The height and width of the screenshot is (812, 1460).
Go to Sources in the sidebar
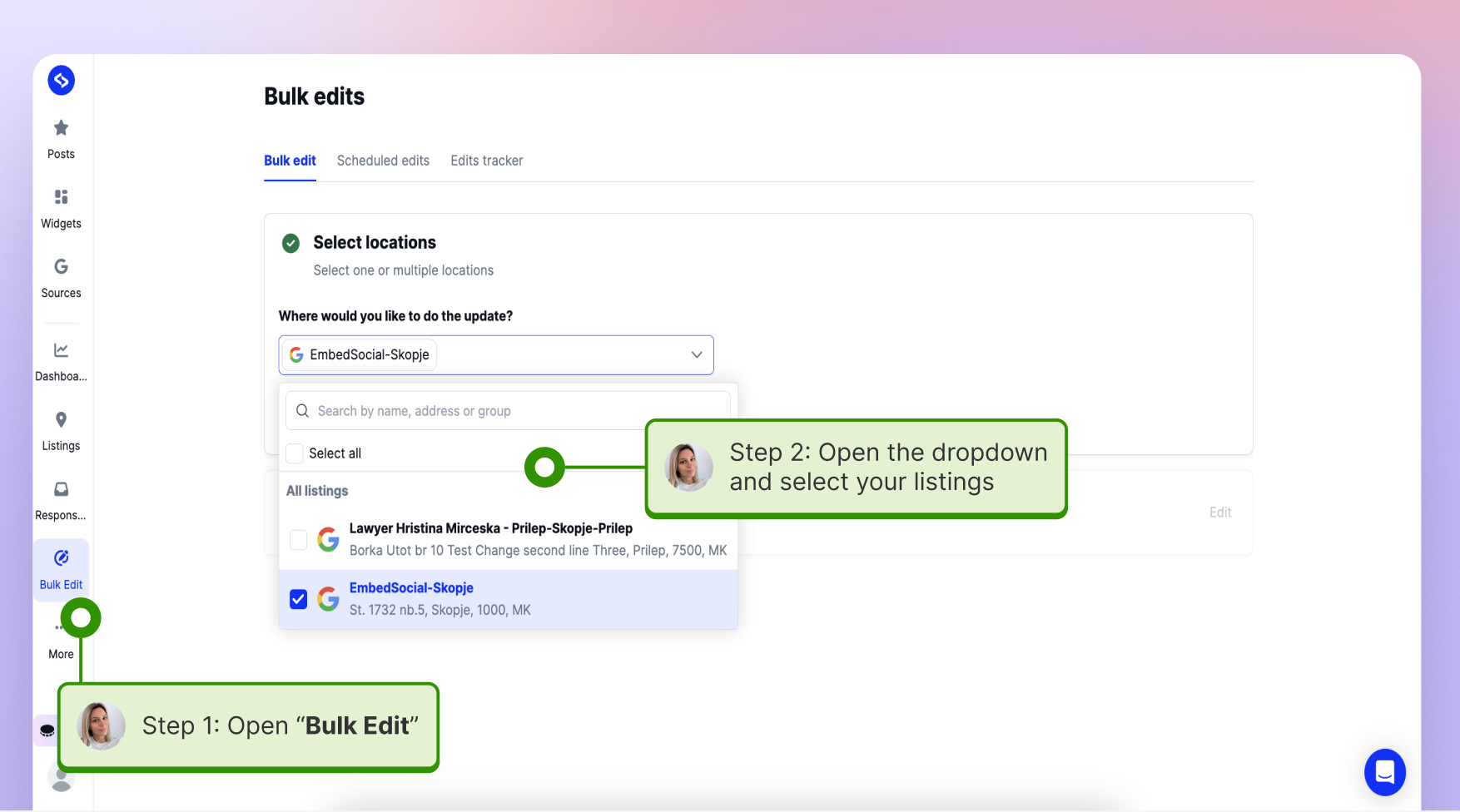[61, 279]
